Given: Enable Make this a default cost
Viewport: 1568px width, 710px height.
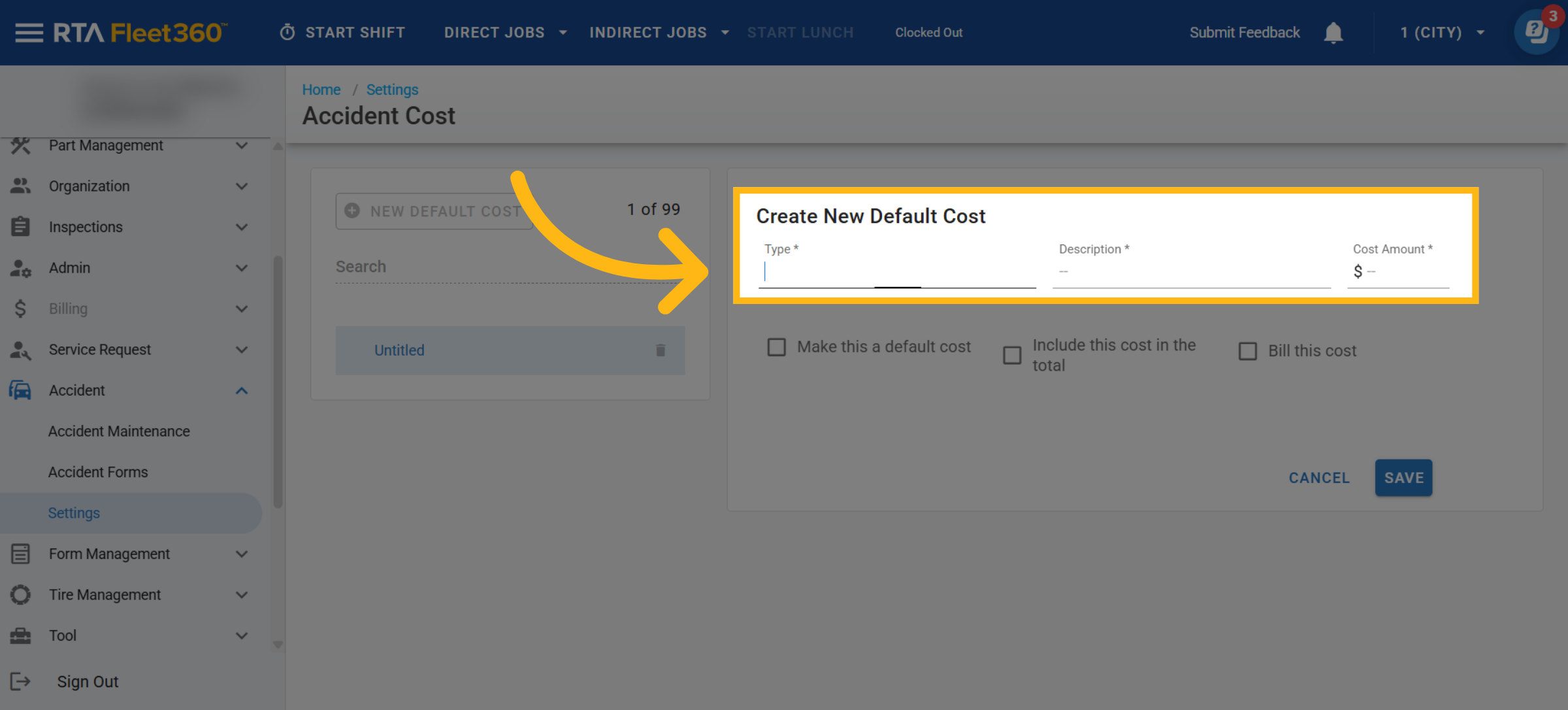Looking at the screenshot, I should pos(776,347).
